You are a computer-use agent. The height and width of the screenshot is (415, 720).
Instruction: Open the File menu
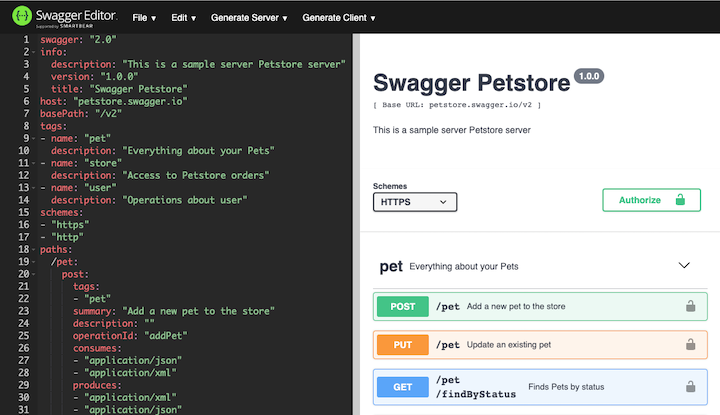(144, 18)
